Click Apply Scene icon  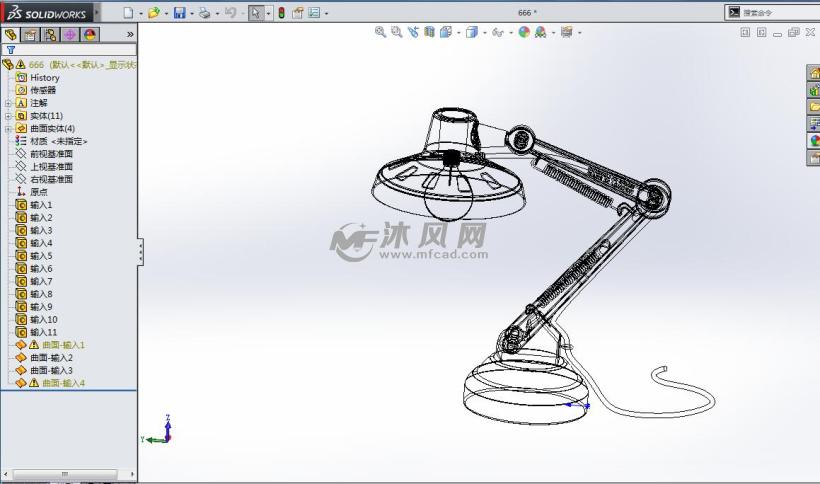(540, 32)
